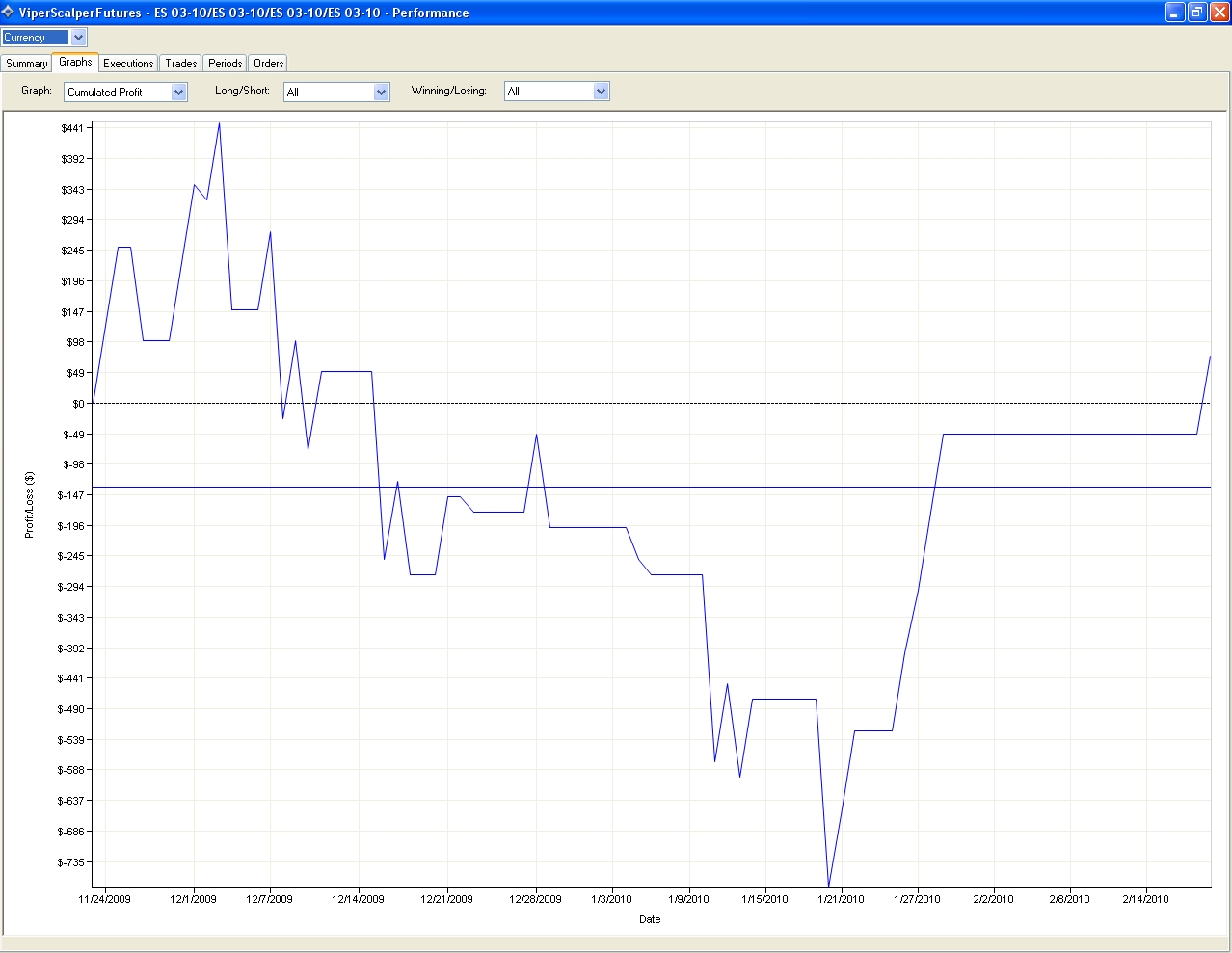Click the $-588 y-axis label
The width and height of the screenshot is (1232, 953).
71,770
